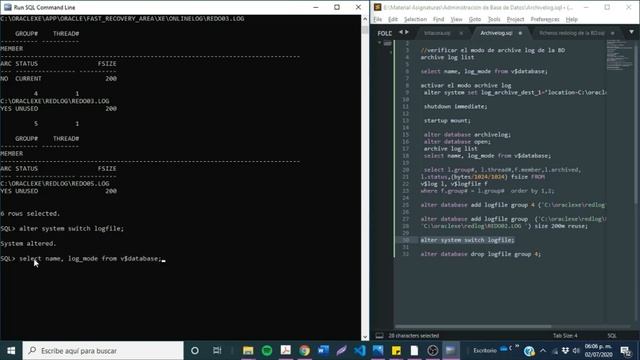Image resolution: width=640 pixels, height=360 pixels.
Task: Open Edit menu in Sublime Text
Action: coord(393,19)
